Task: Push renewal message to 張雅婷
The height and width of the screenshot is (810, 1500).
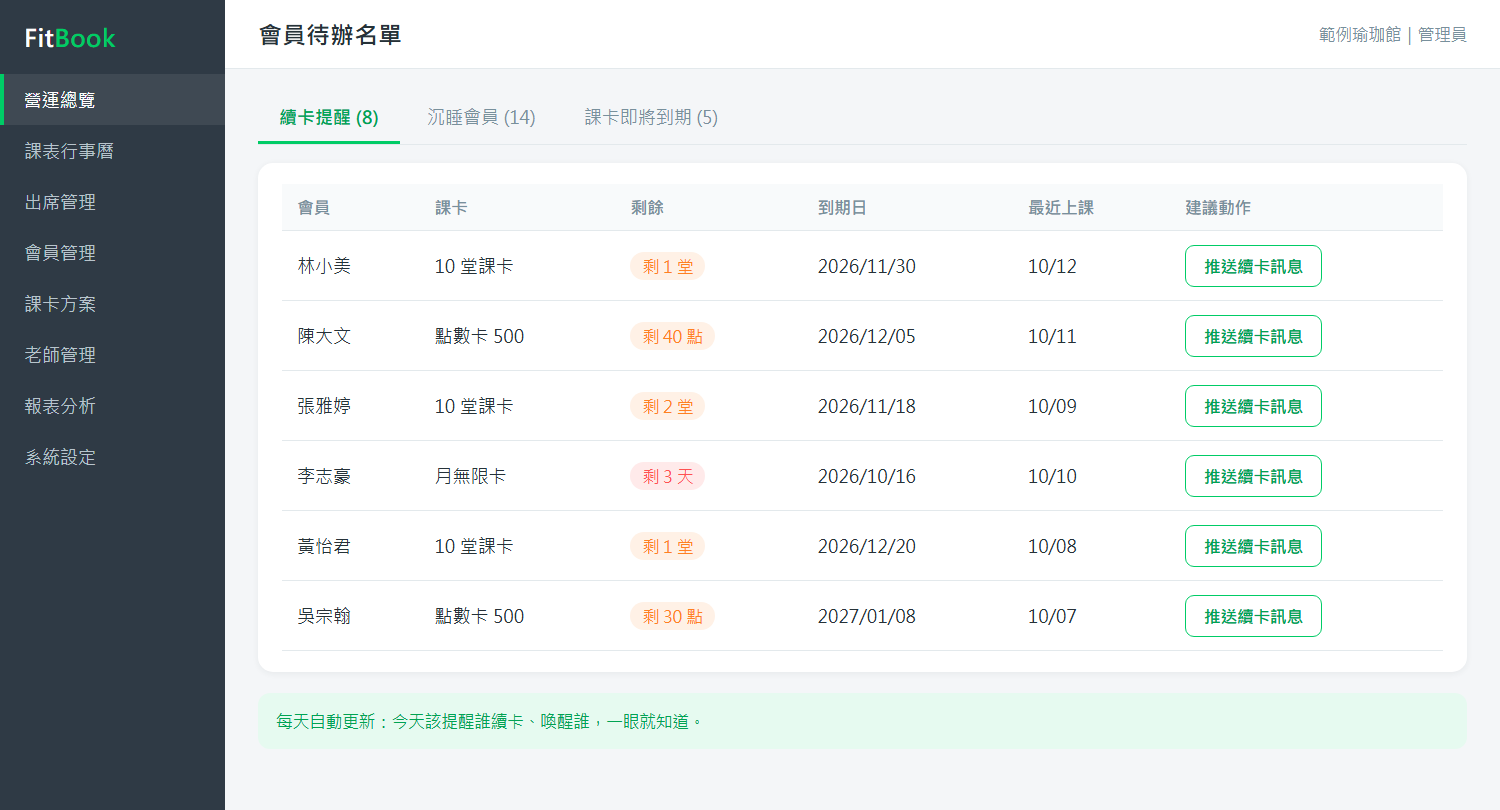Action: pyautogui.click(x=1253, y=406)
